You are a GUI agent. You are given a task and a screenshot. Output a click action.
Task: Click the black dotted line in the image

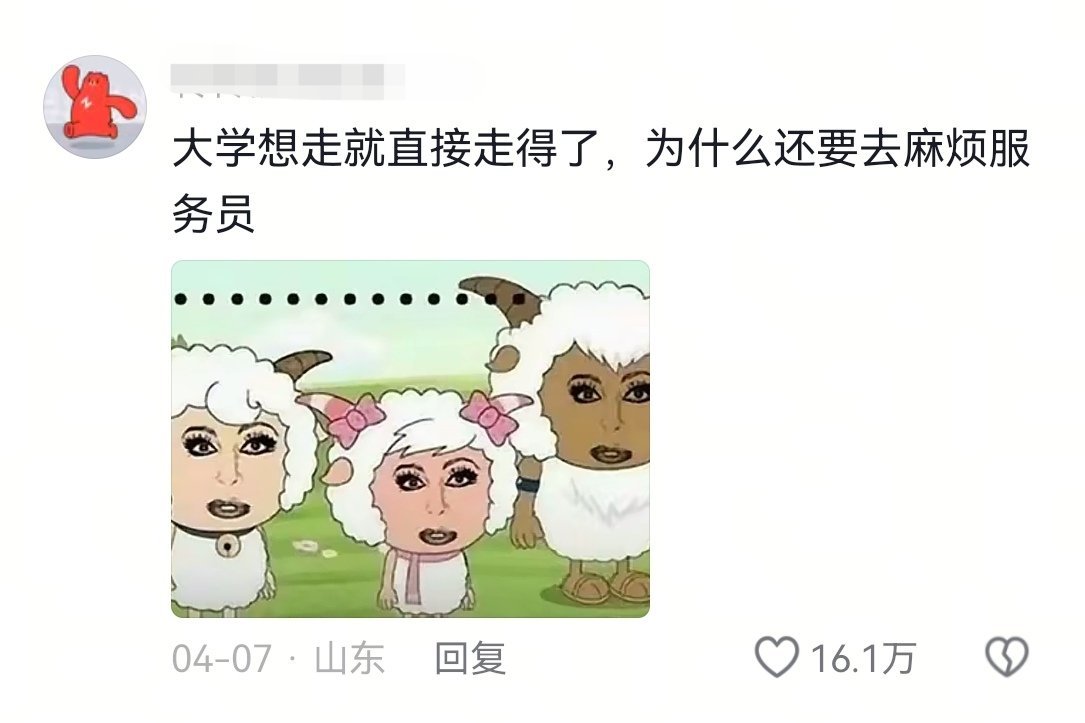click(x=349, y=300)
